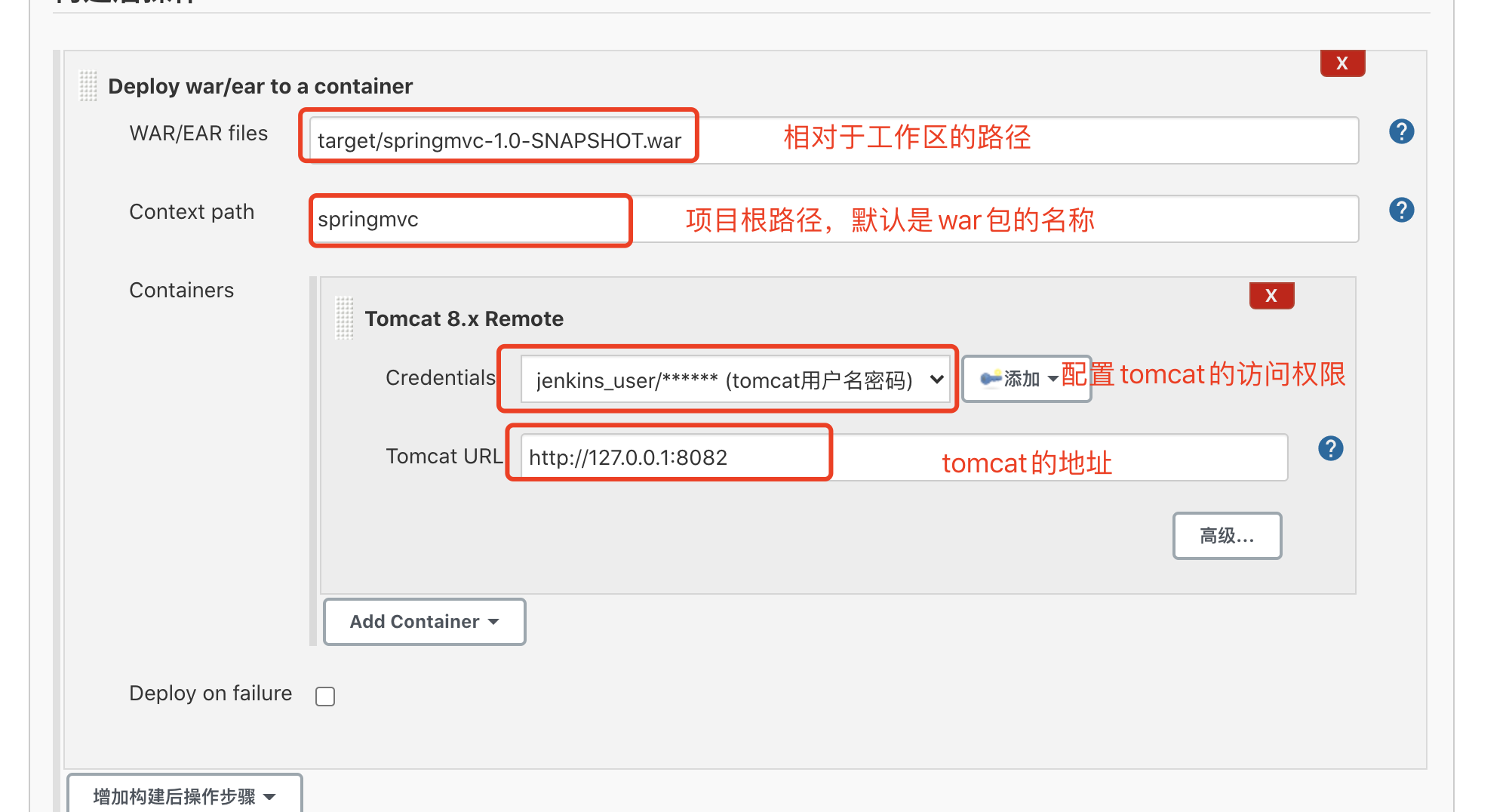Open the Credentials jenkins_user dropdown
The height and width of the screenshot is (812, 1512).
tap(733, 380)
